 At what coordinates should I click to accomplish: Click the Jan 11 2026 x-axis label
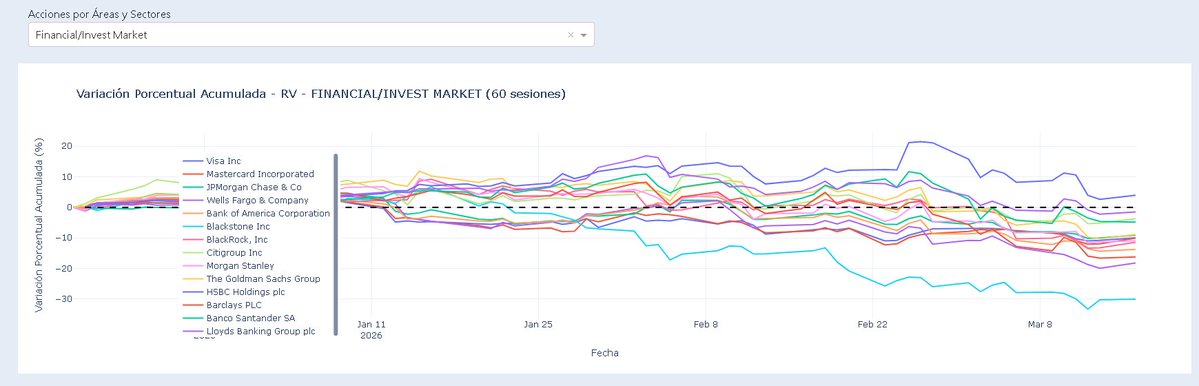click(371, 329)
